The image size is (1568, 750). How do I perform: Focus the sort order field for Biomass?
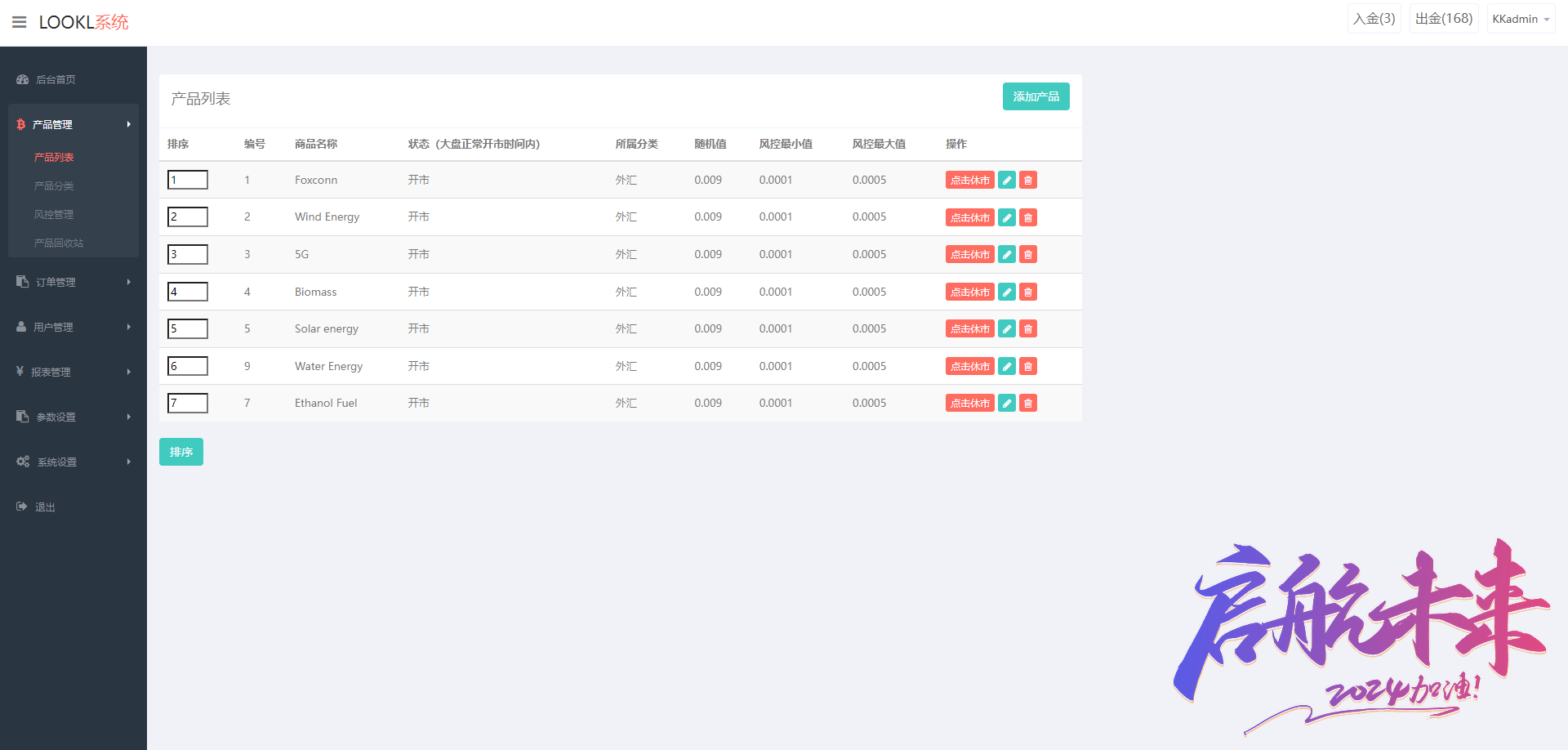point(188,292)
